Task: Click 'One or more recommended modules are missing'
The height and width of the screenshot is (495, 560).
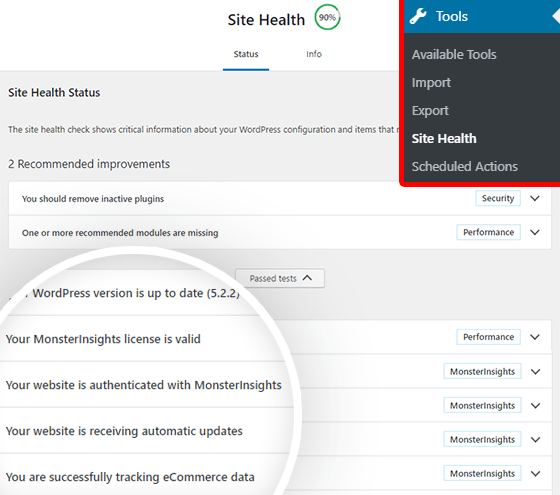Action: (120, 233)
